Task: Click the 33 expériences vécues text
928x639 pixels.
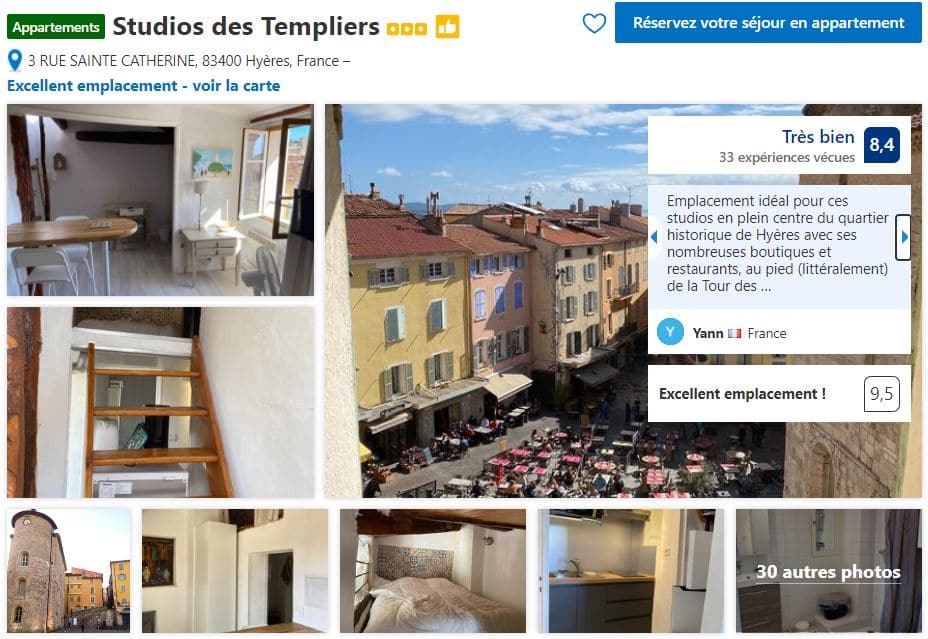Action: (x=787, y=157)
